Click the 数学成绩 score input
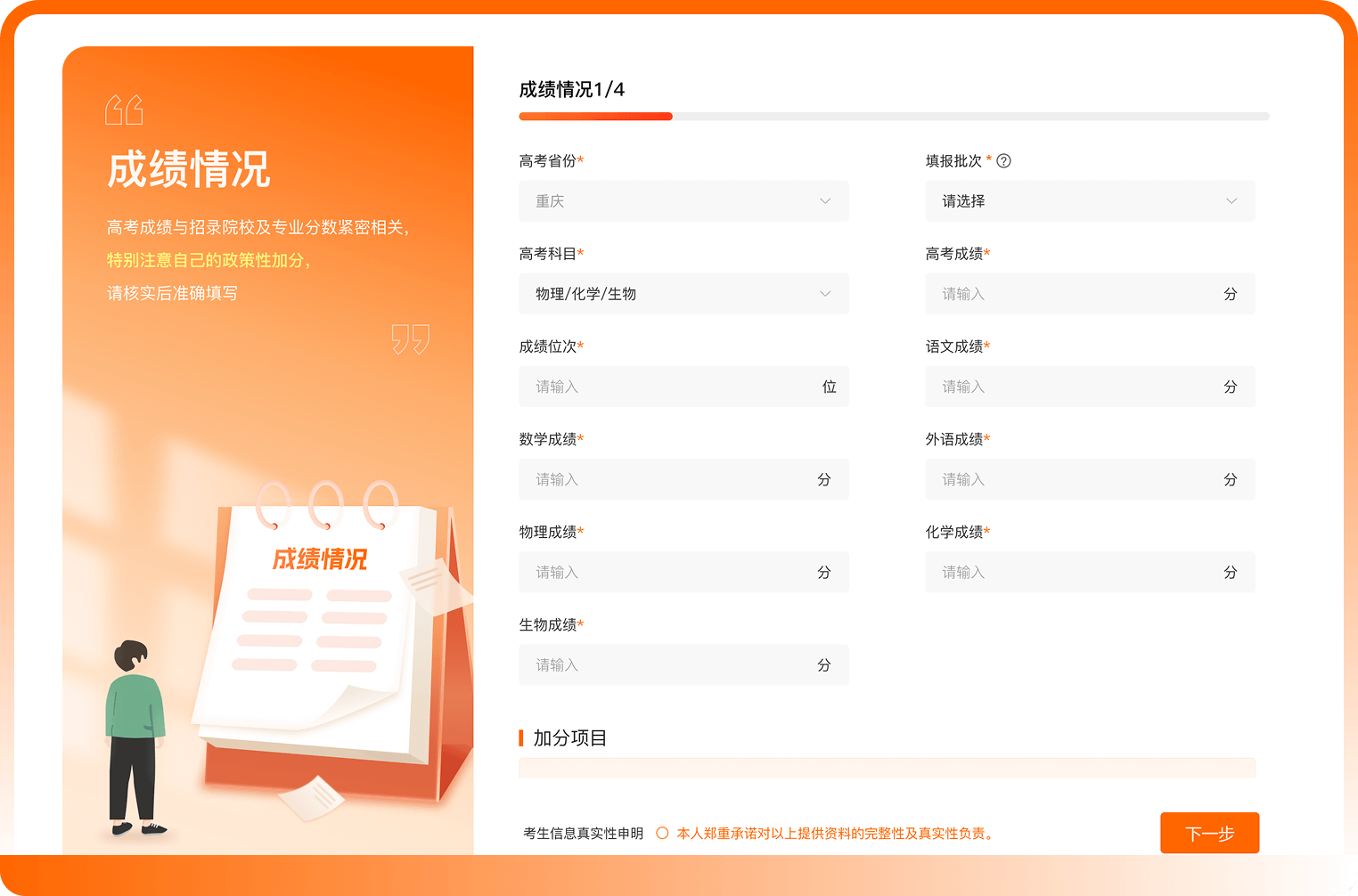 [668, 479]
